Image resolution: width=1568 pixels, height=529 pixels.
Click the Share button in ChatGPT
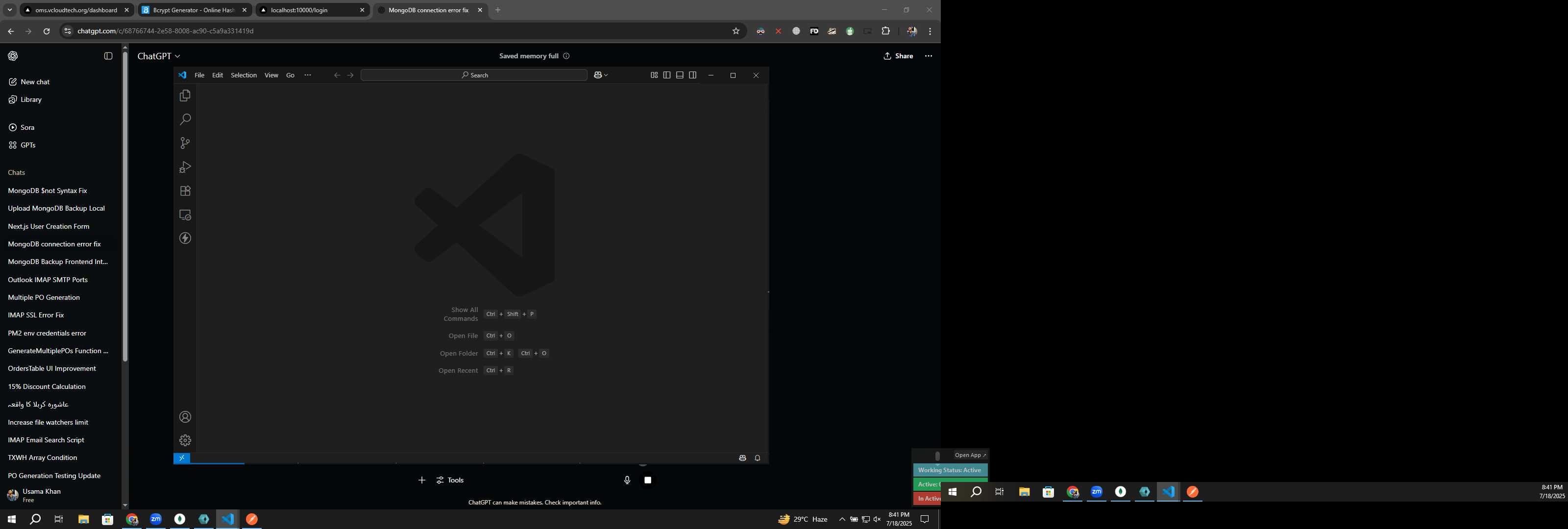click(899, 56)
